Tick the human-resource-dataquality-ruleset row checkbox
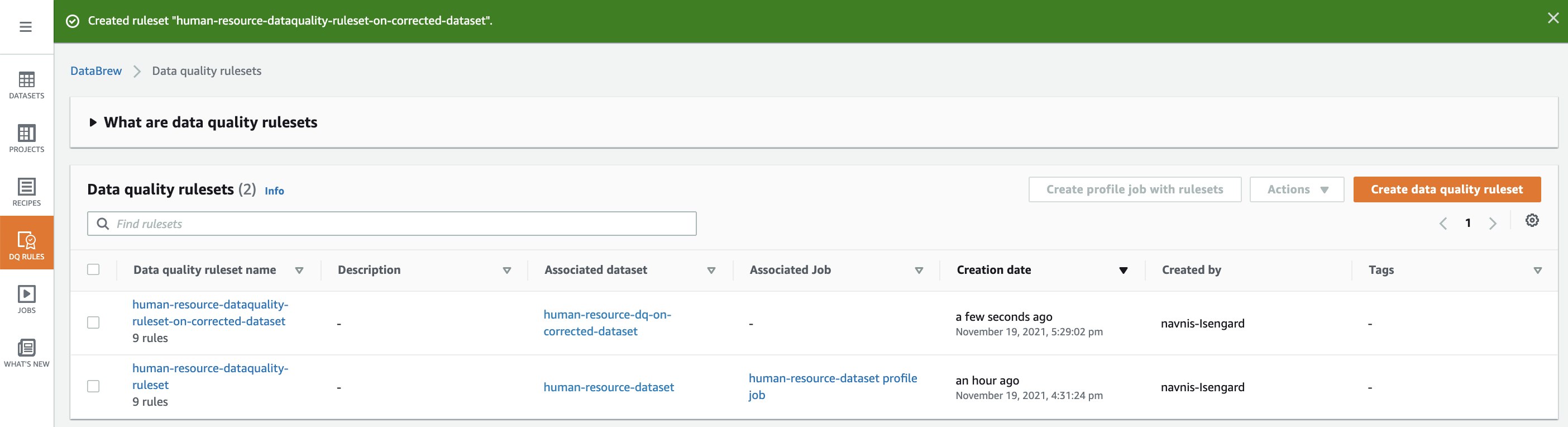Viewport: 1568px width, 427px height. click(x=93, y=386)
